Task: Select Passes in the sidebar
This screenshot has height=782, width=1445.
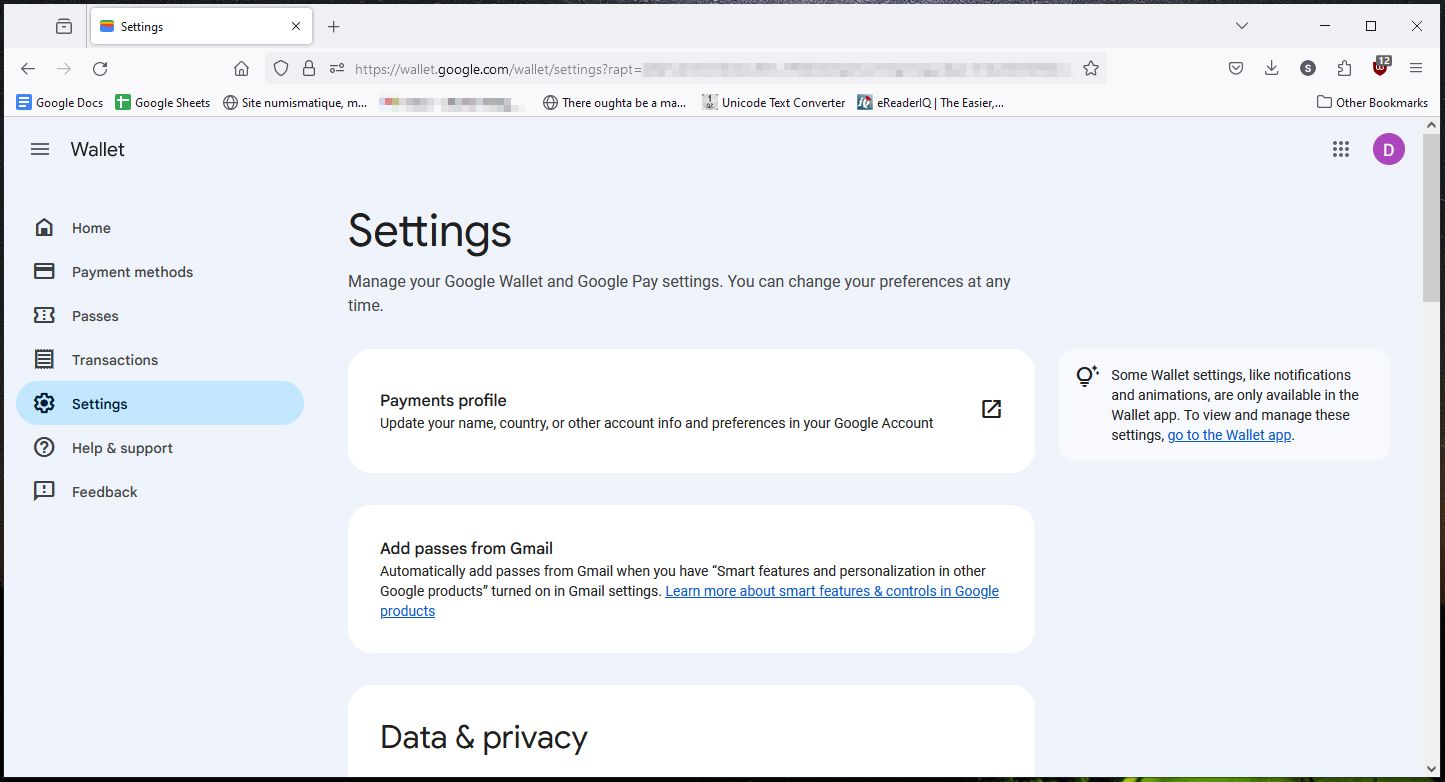Action: pos(160,316)
